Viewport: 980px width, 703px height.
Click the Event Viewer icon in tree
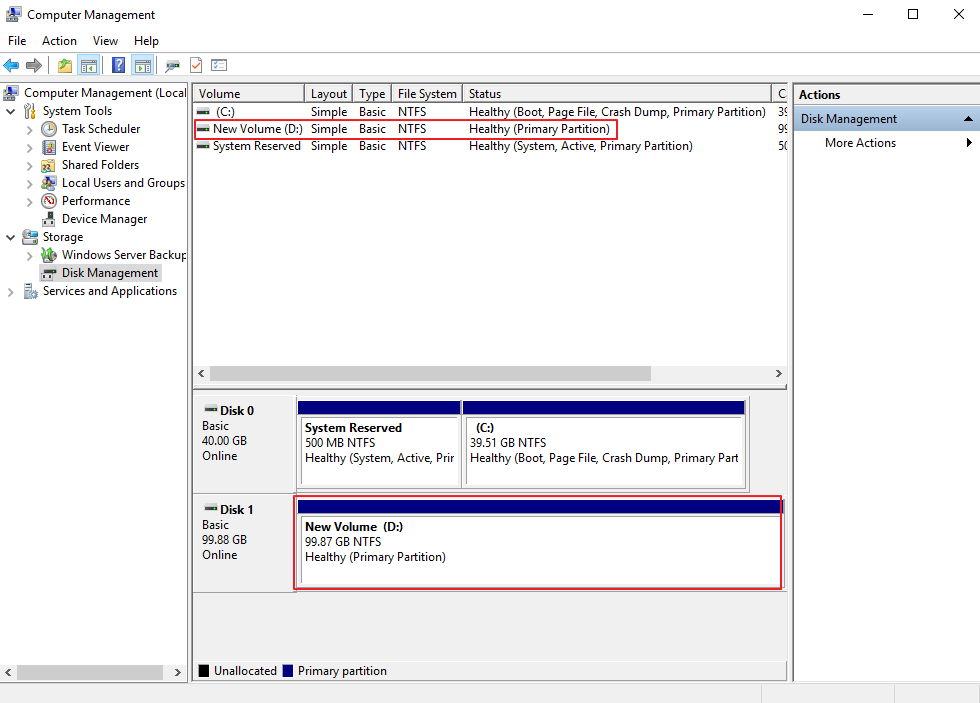point(49,147)
